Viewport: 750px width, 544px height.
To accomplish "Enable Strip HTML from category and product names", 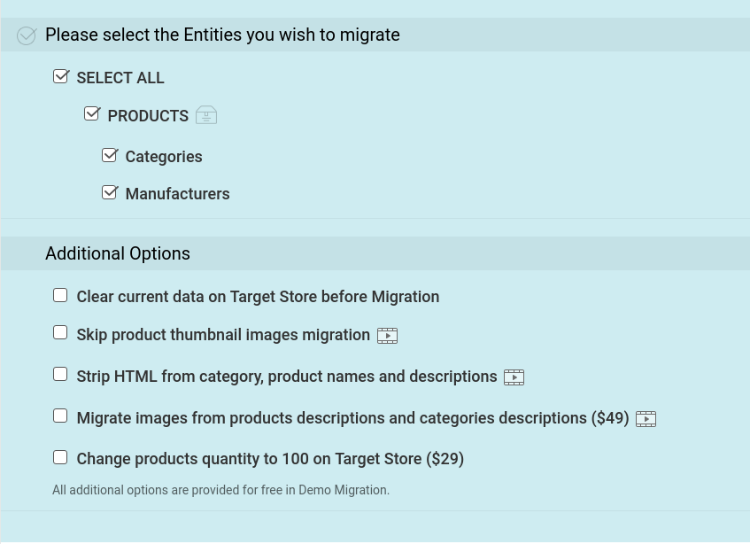I will click(60, 374).
